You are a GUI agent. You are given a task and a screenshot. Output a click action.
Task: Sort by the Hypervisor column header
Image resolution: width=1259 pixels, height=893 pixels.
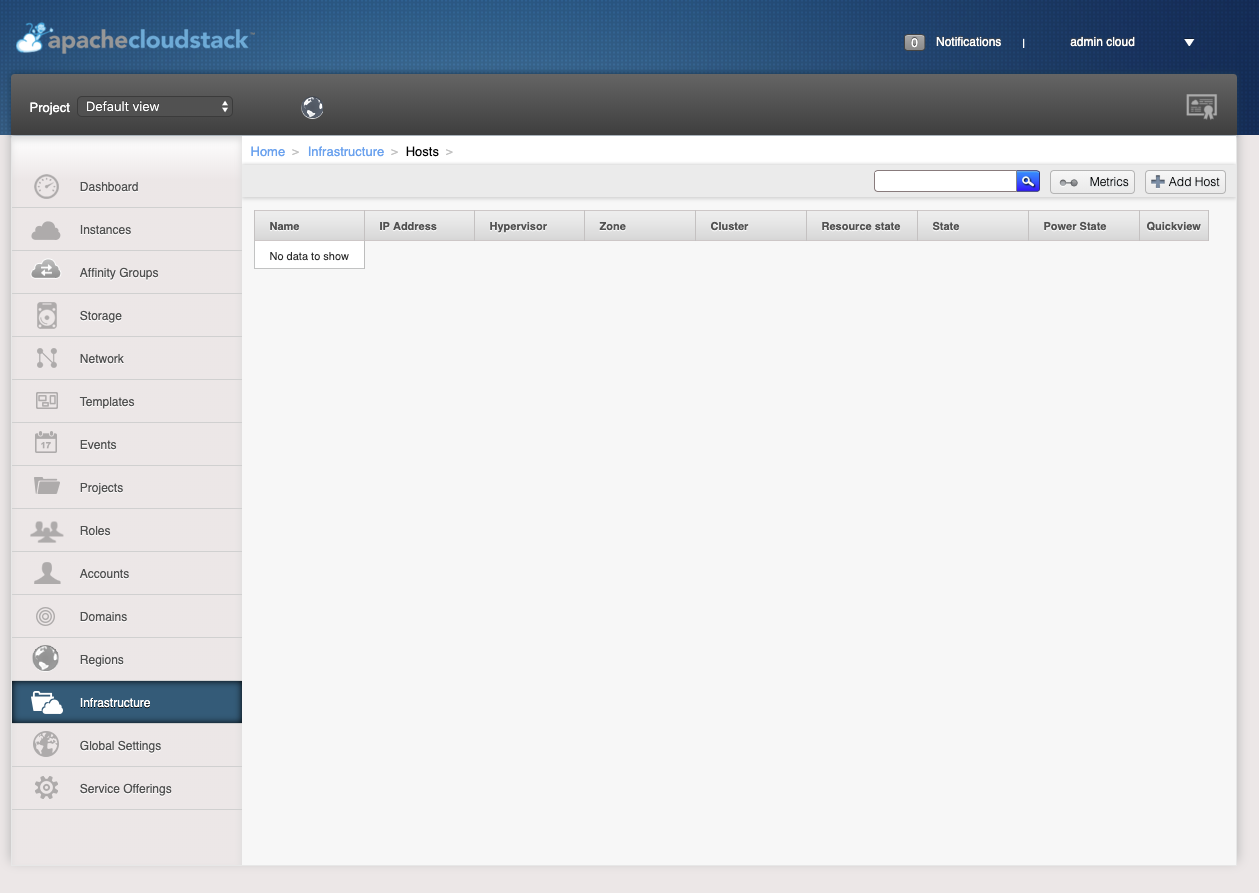coord(529,226)
